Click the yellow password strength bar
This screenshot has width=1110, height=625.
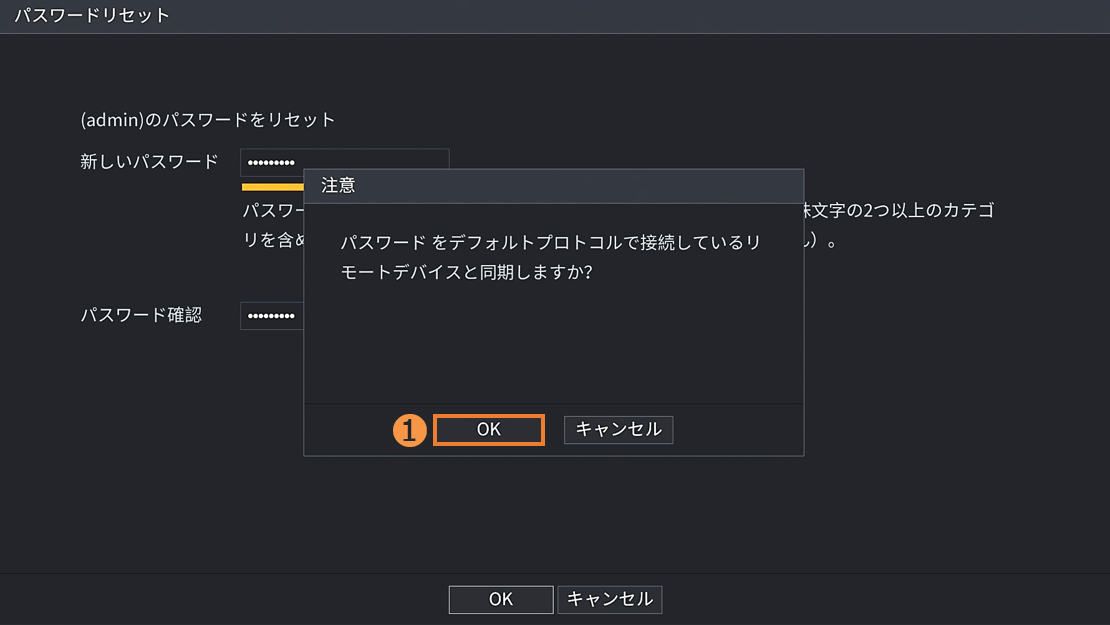point(273,186)
